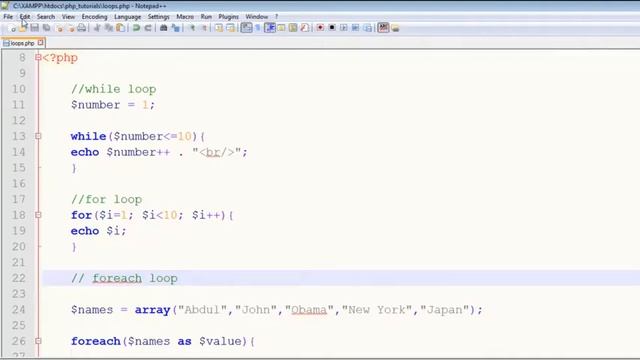Click the "Obama" string in array
This screenshot has height=360, width=640.
(309, 310)
